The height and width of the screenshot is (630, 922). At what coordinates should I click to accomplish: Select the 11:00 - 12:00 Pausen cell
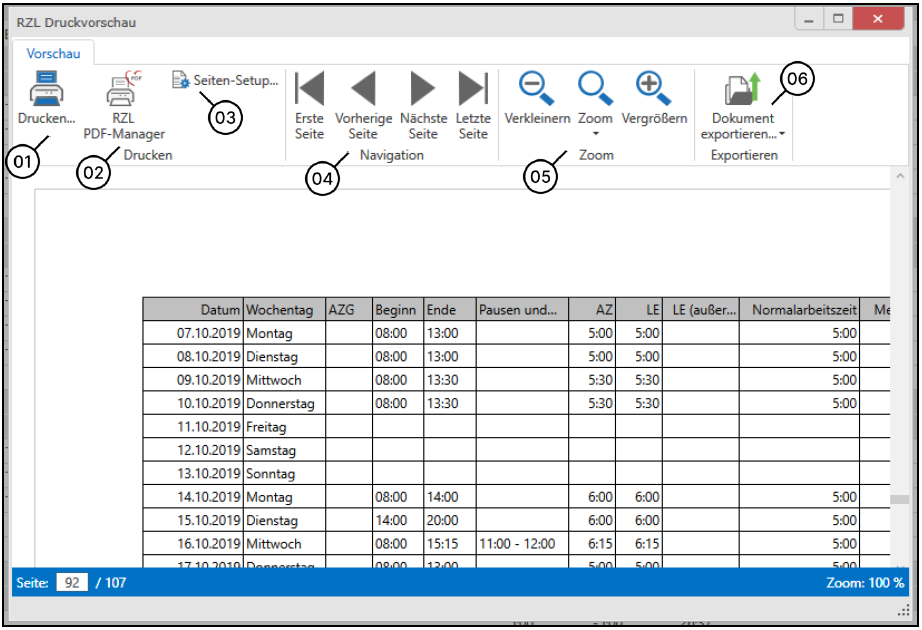tap(516, 544)
